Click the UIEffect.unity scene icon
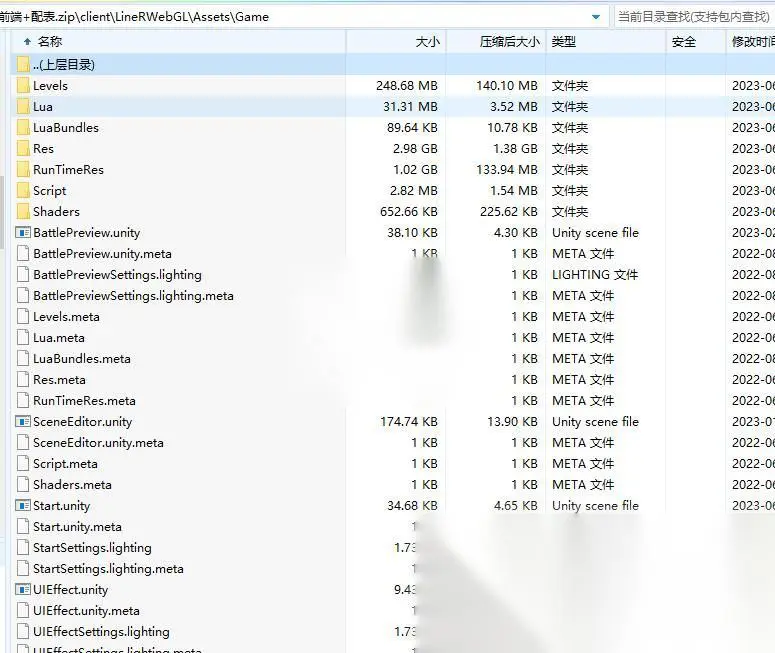Viewport: 775px width, 653px height. point(23,590)
